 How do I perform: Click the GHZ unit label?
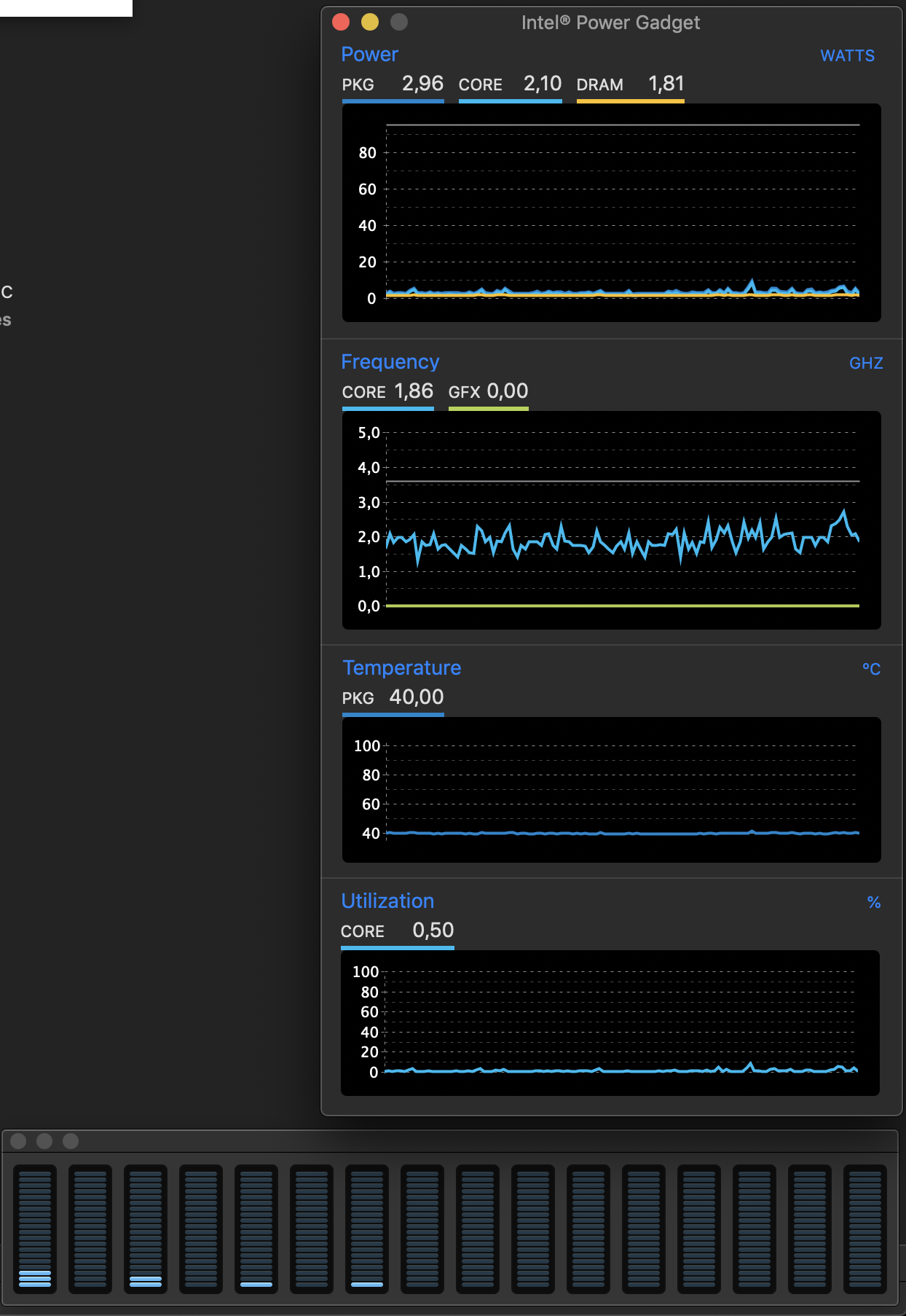tap(866, 364)
